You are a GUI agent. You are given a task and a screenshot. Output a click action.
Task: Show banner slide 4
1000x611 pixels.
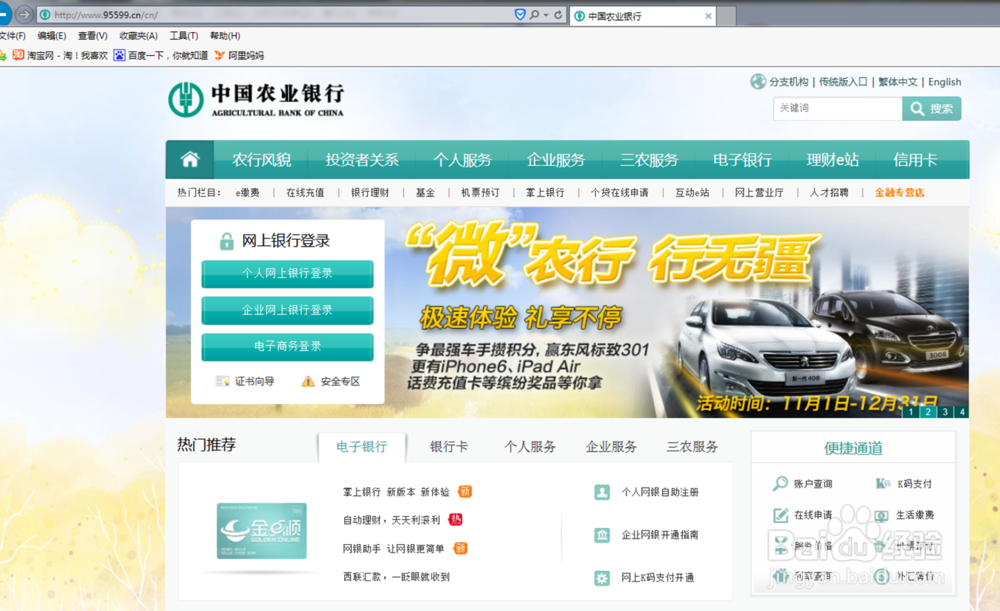click(962, 412)
